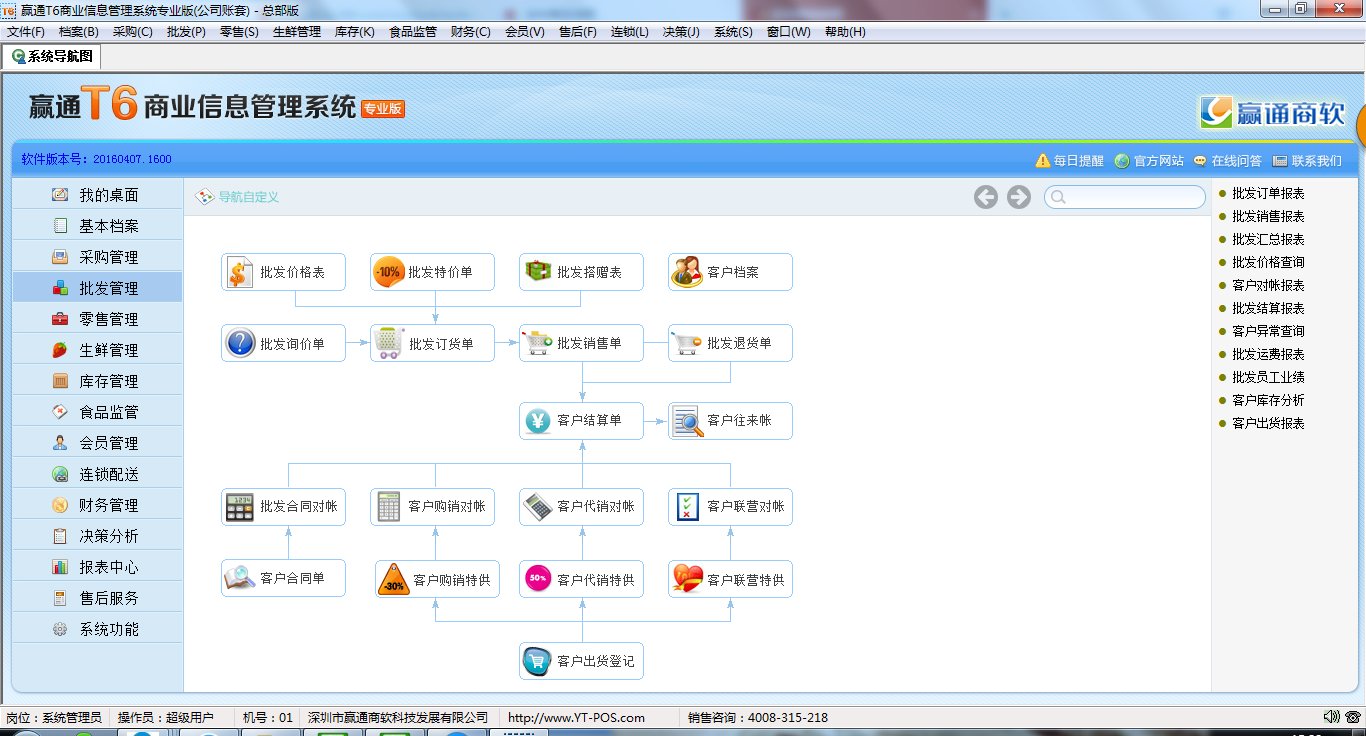Click the volume speaker tray icon
1366x736 pixels.
1331,717
